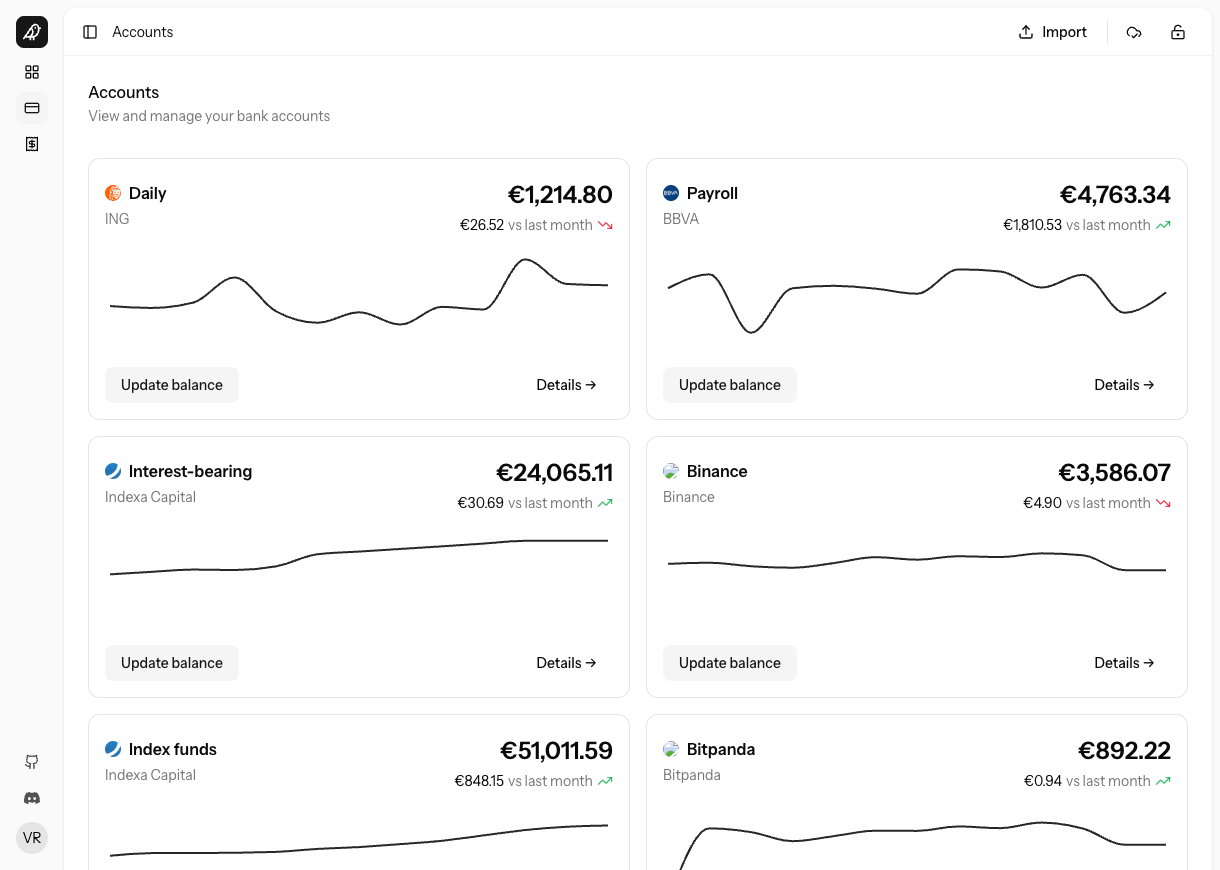Click the Index funds balance amount
The height and width of the screenshot is (870, 1220).
(556, 749)
